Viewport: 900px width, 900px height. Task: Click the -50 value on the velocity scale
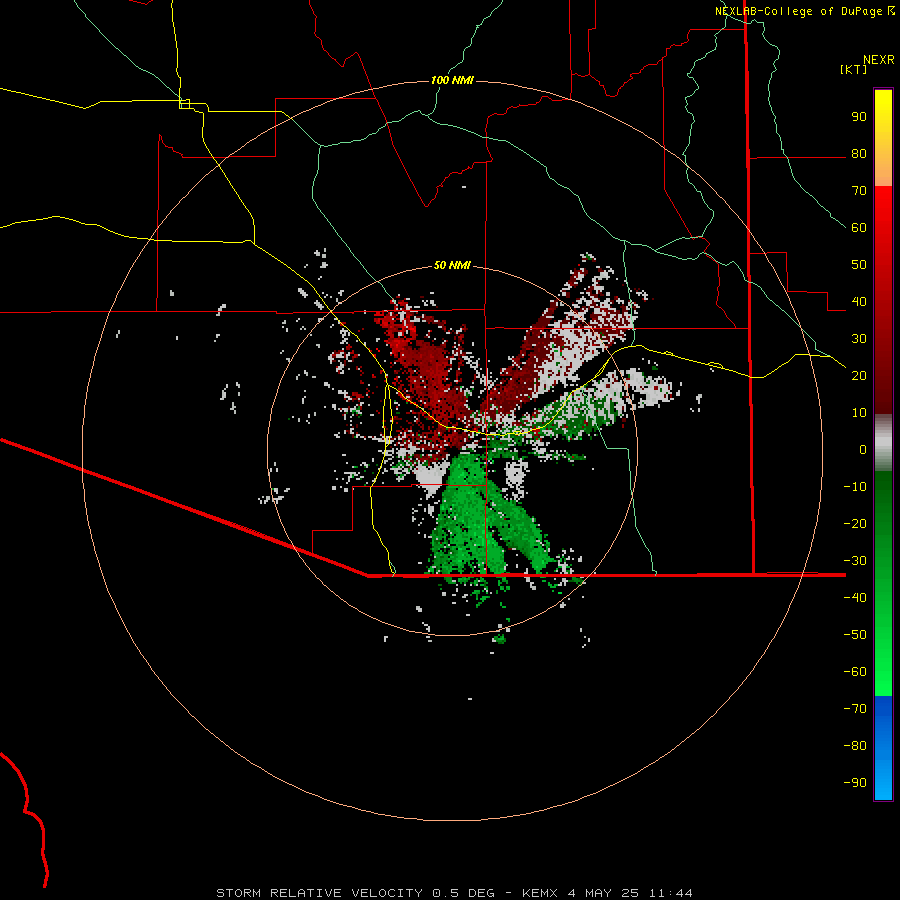tap(855, 634)
